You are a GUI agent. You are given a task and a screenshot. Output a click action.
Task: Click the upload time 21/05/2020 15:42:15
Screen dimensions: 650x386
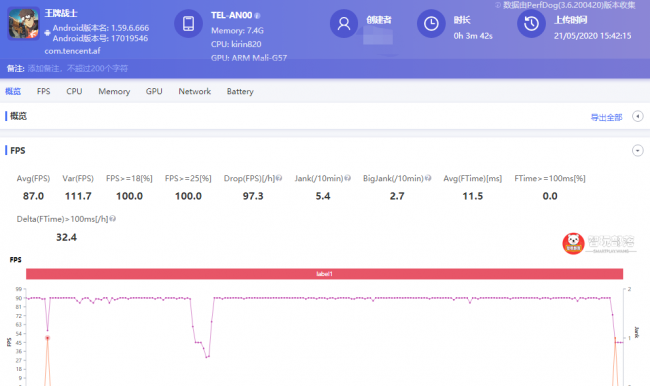click(x=592, y=36)
